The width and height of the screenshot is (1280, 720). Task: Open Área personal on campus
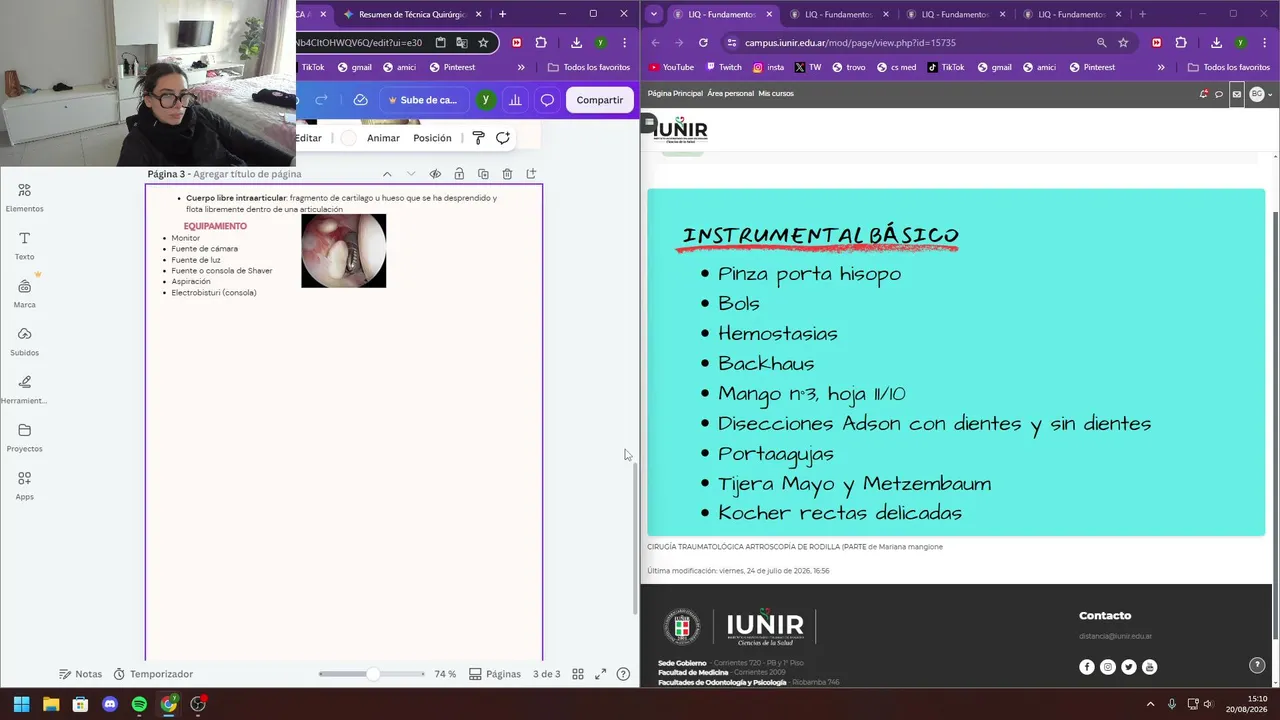(730, 94)
